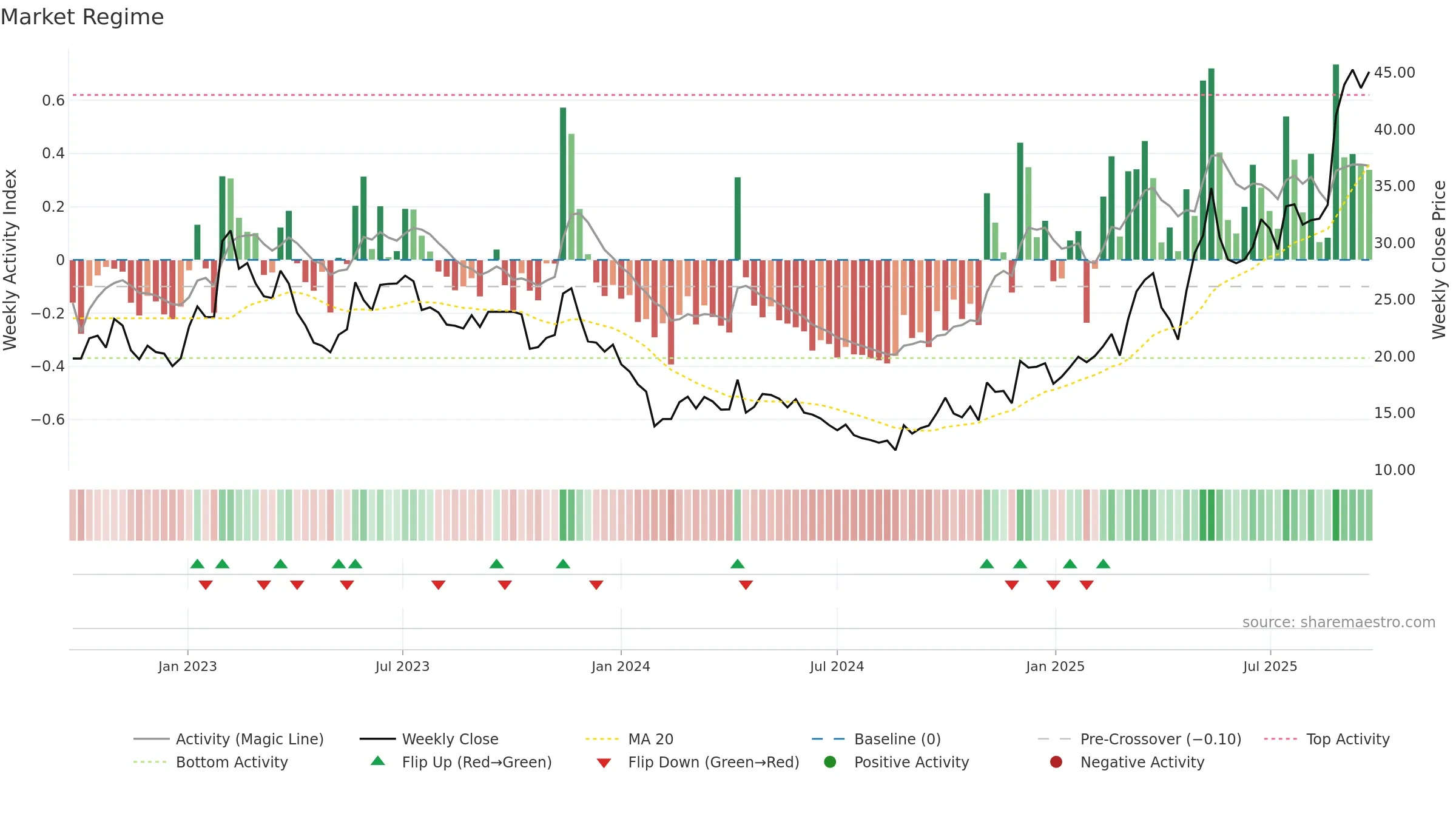The image size is (1456, 819).
Task: Click the first green flip-up marker after Jan 2023
Action: 197,564
